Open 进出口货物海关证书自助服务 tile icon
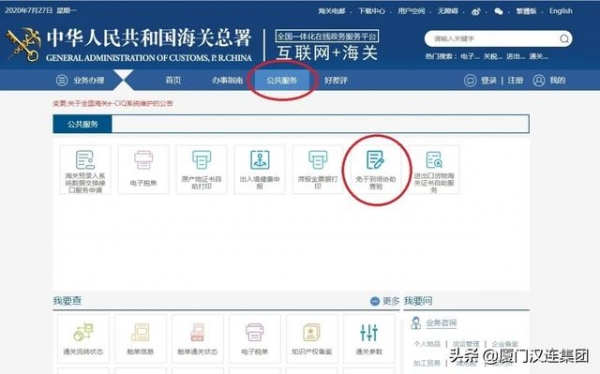 pos(434,160)
